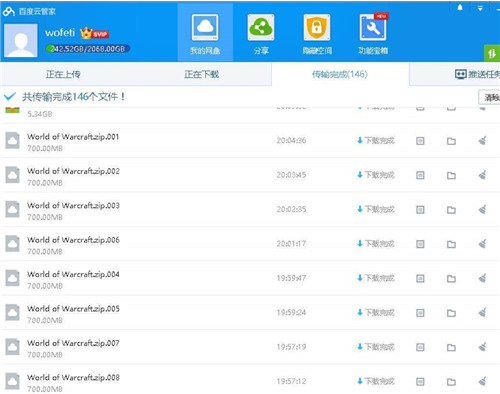The height and width of the screenshot is (394, 500).
Task: Open file for World of Warcraft.zip.004
Action: pos(420,278)
